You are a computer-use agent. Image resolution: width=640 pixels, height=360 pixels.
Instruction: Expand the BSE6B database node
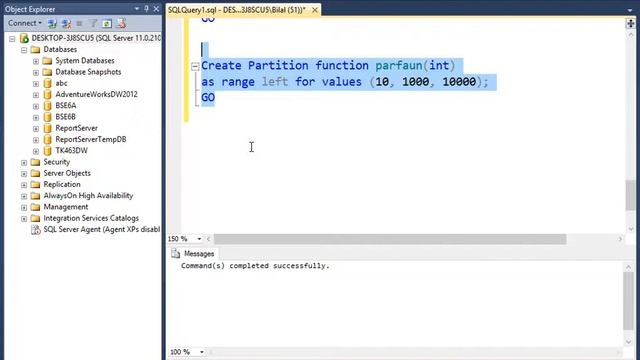[36, 117]
